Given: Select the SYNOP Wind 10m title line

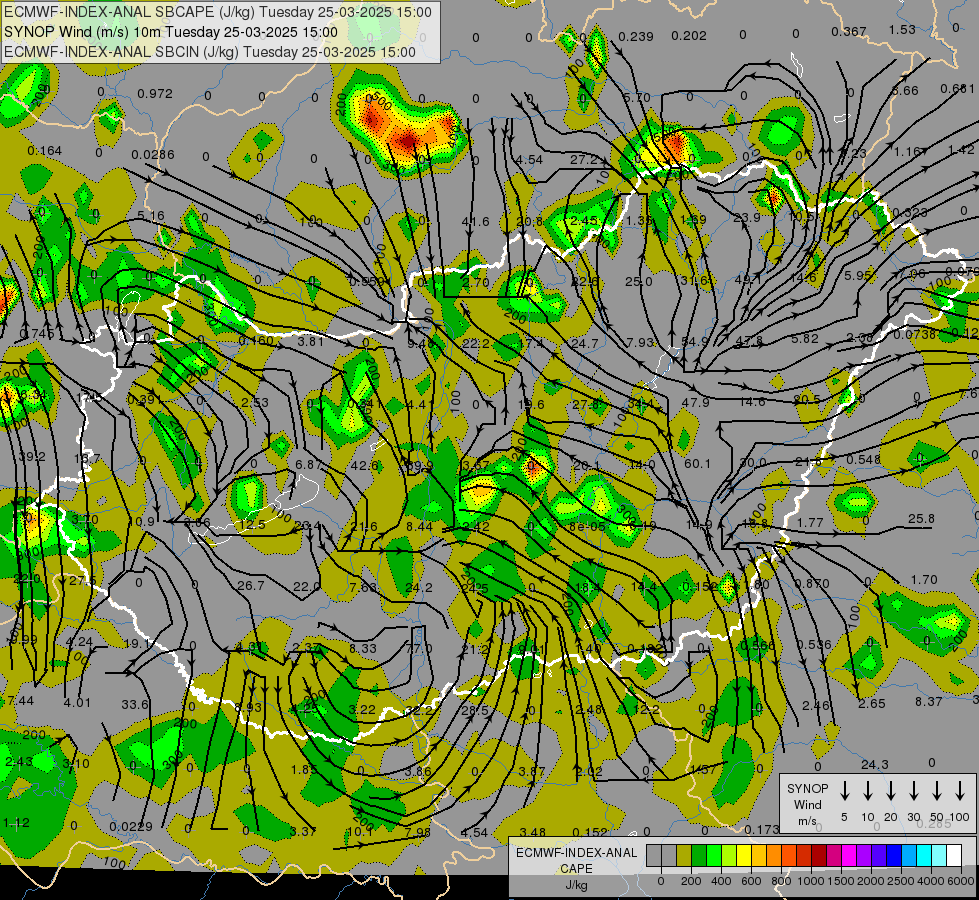Looking at the screenshot, I should point(170,32).
